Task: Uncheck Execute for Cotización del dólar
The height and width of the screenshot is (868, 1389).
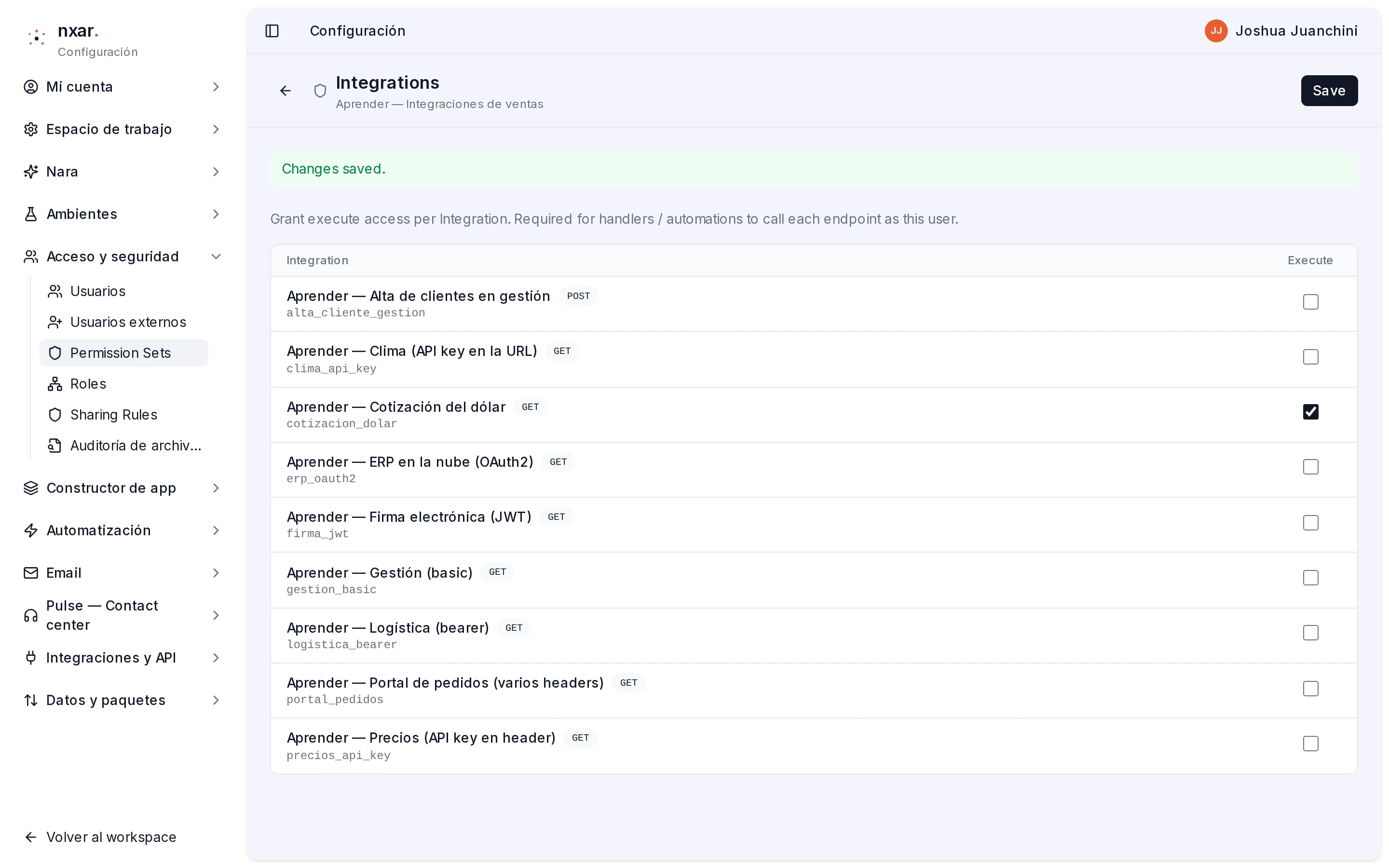Action: 1310,412
